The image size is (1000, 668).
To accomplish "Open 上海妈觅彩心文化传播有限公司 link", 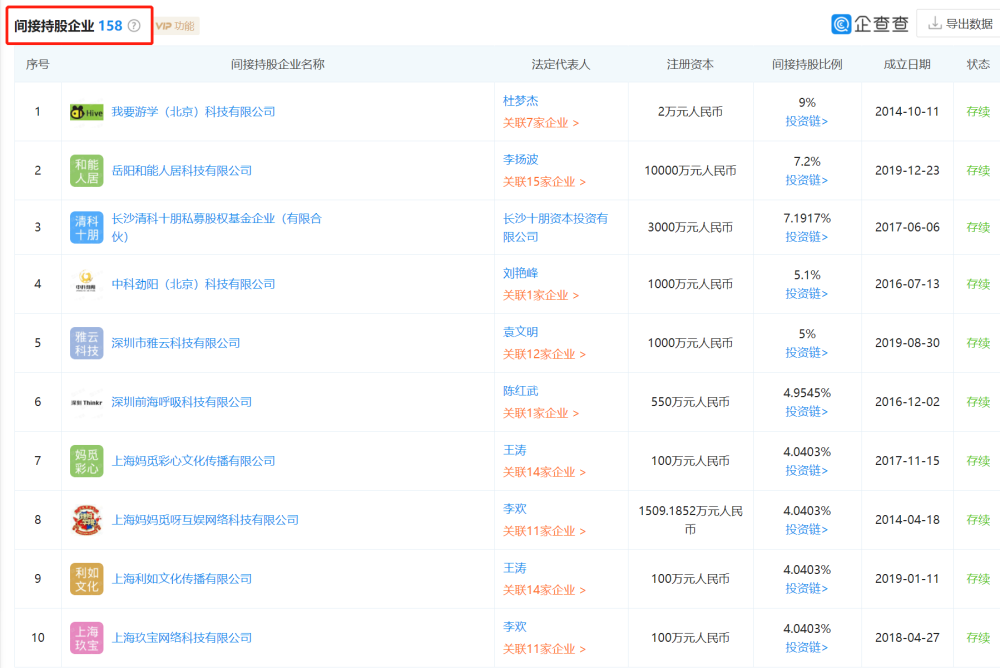I will [x=193, y=461].
